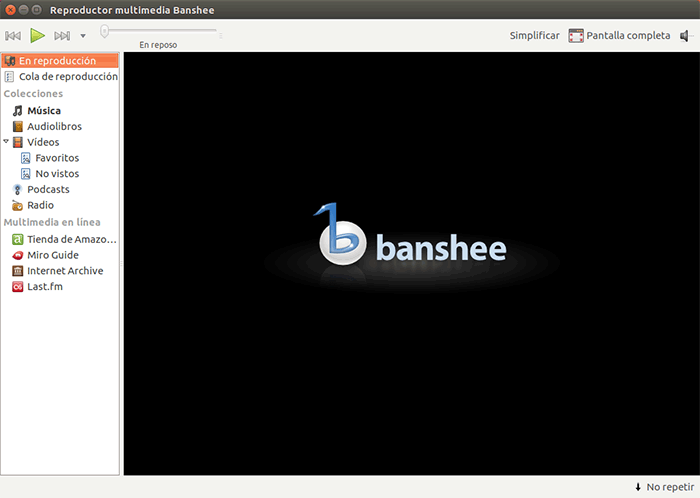Click the seek slider handle
The height and width of the screenshot is (498, 700).
click(104, 31)
